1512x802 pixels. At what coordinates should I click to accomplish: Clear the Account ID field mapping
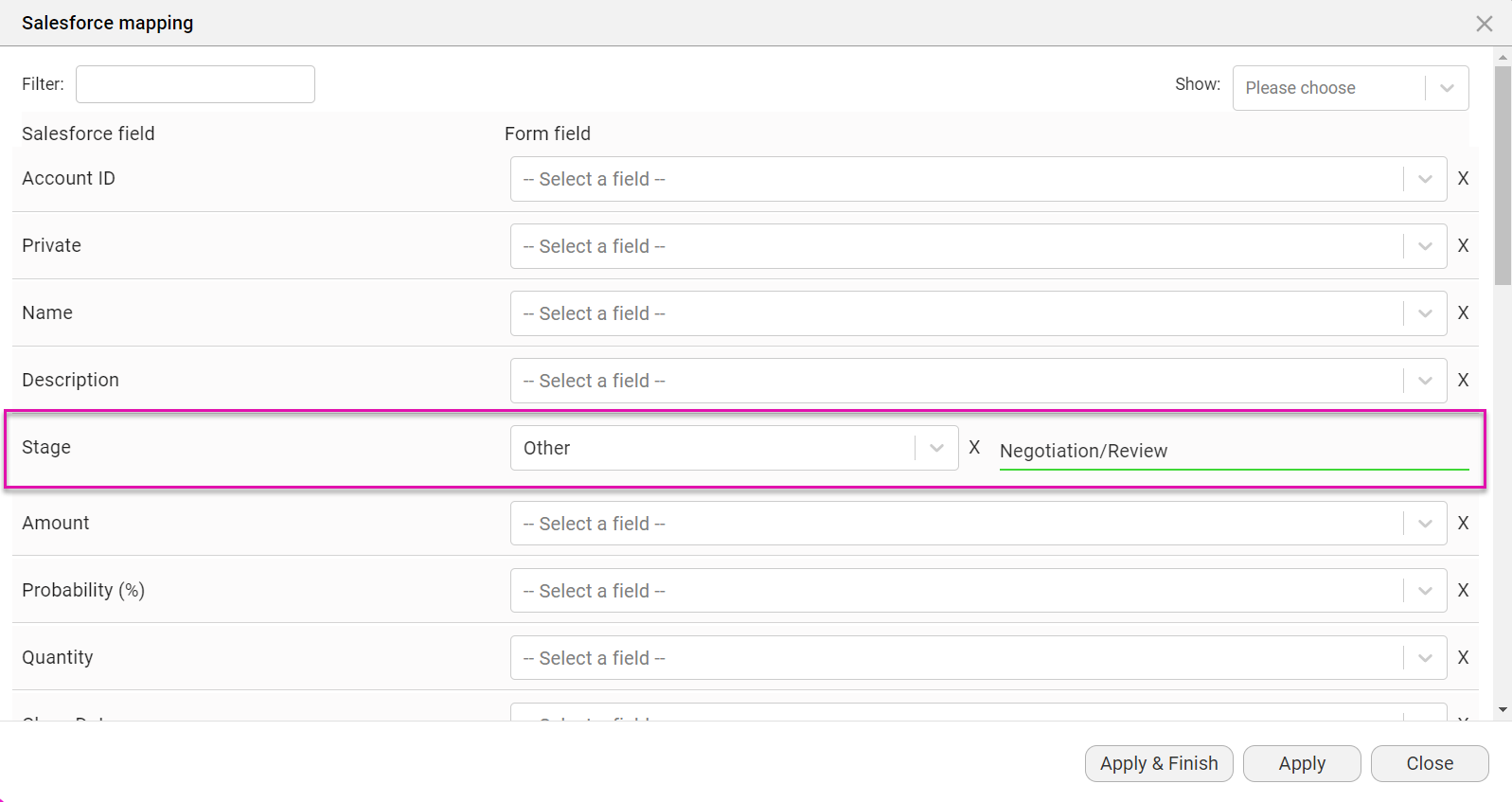1463,178
